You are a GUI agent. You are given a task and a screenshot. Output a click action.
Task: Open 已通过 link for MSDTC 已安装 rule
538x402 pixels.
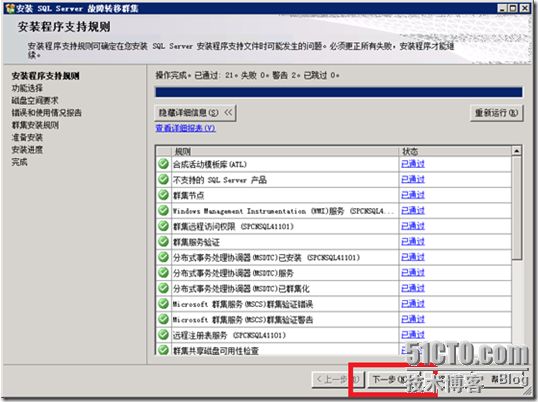[x=413, y=257]
